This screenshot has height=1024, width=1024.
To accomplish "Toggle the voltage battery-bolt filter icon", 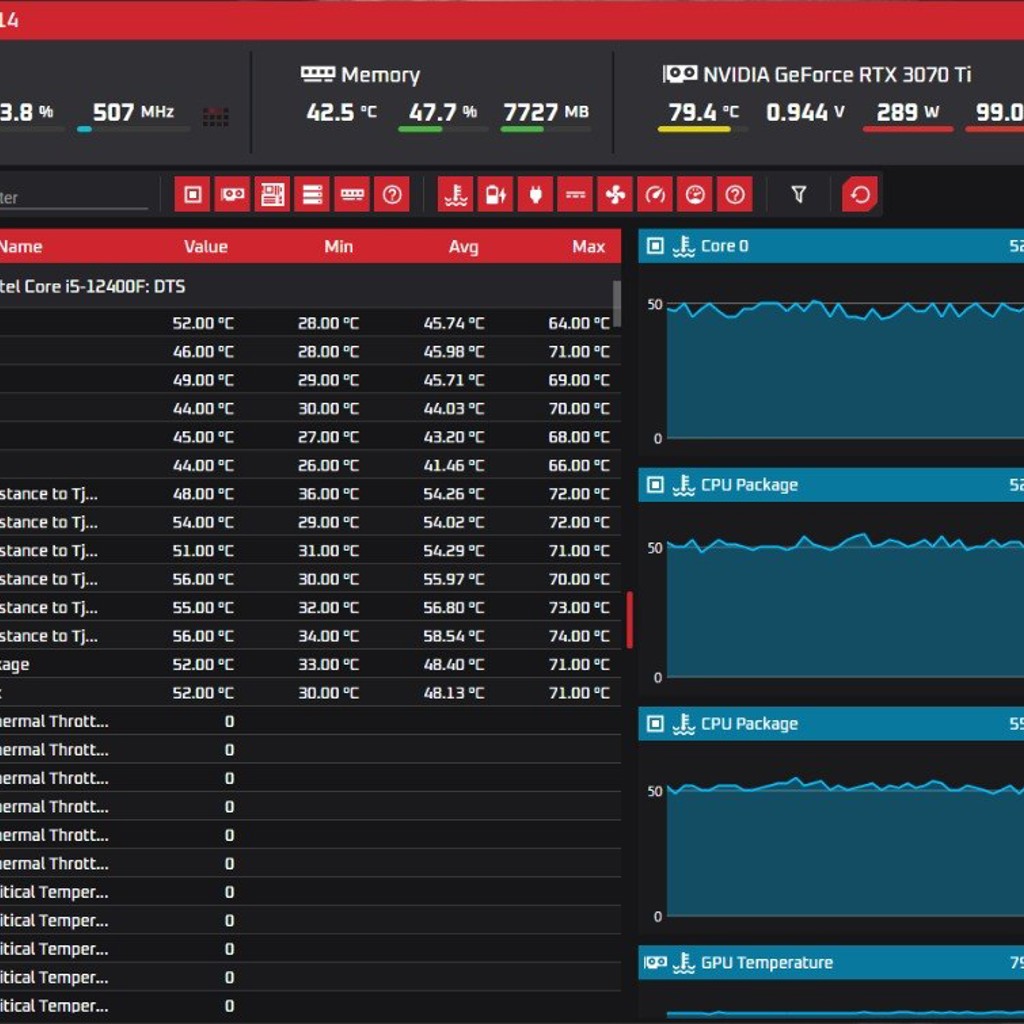I will pos(496,194).
